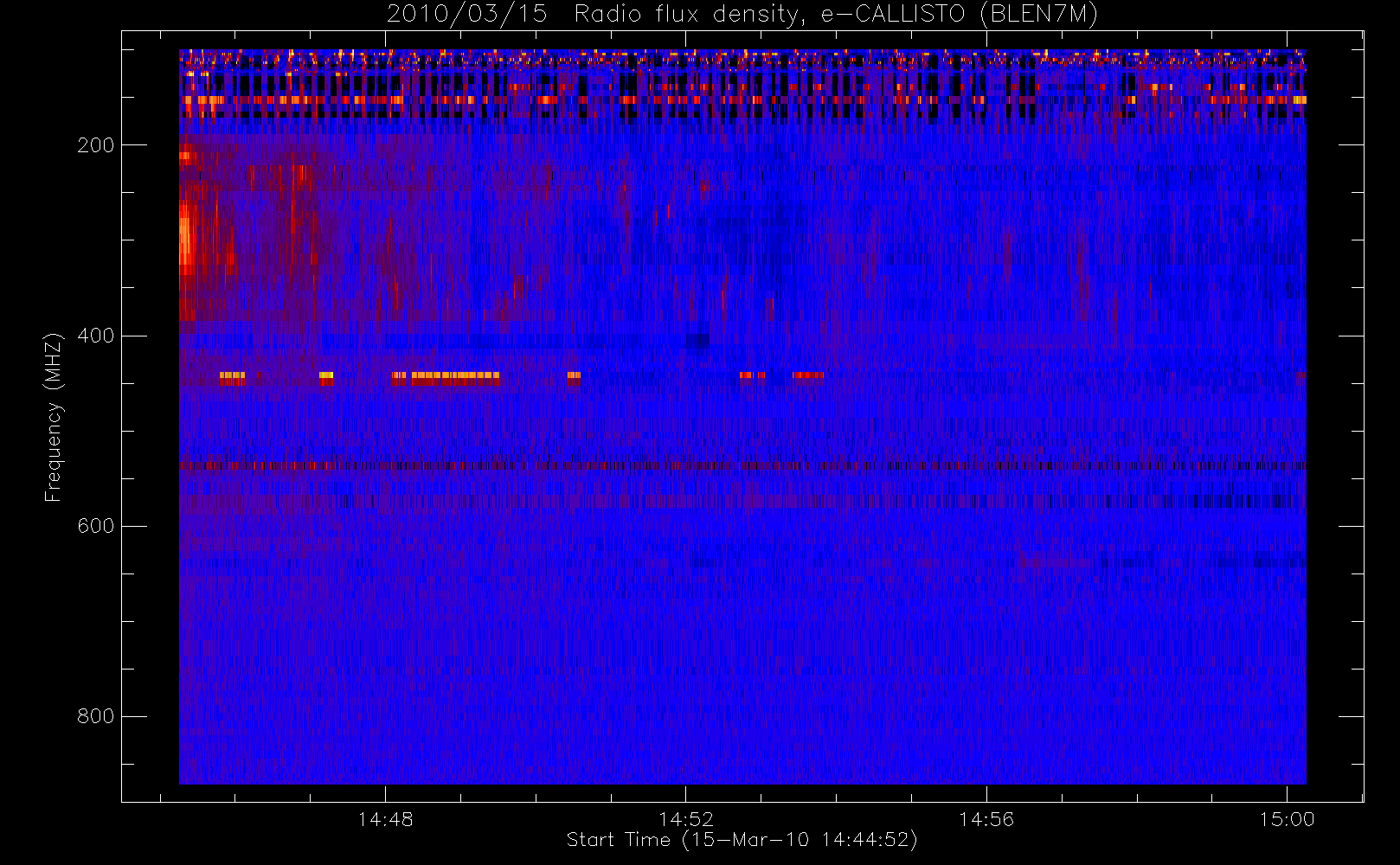Click the plot title mentioning e-CALLISTO (BLEN7M)
This screenshot has width=1400, height=865.
(x=742, y=14)
